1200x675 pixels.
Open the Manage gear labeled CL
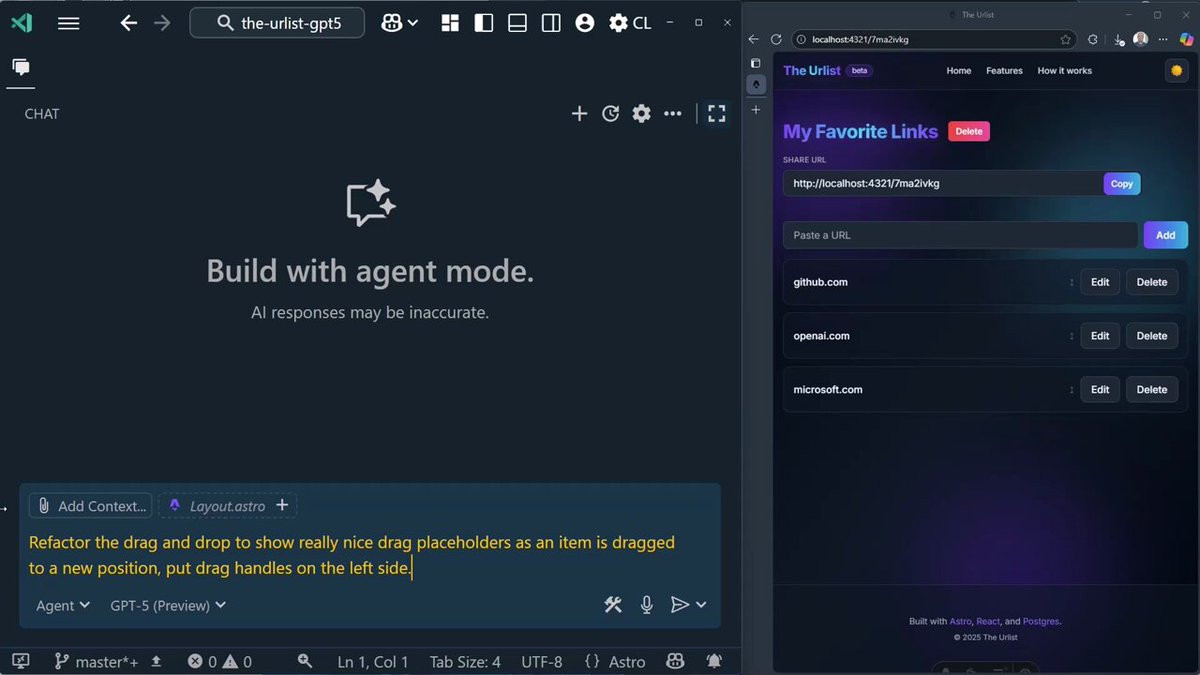tap(630, 23)
